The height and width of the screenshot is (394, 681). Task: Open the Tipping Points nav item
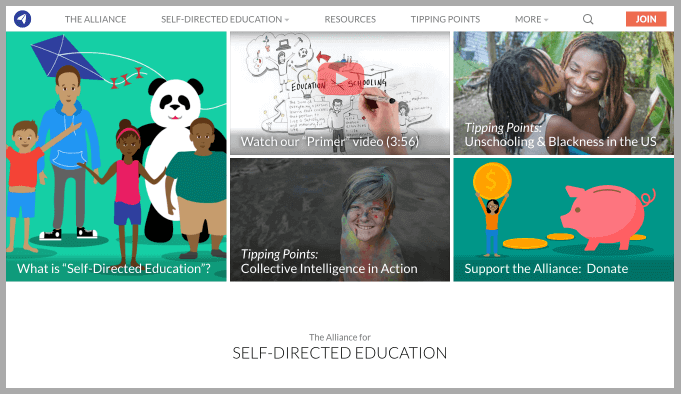(445, 19)
